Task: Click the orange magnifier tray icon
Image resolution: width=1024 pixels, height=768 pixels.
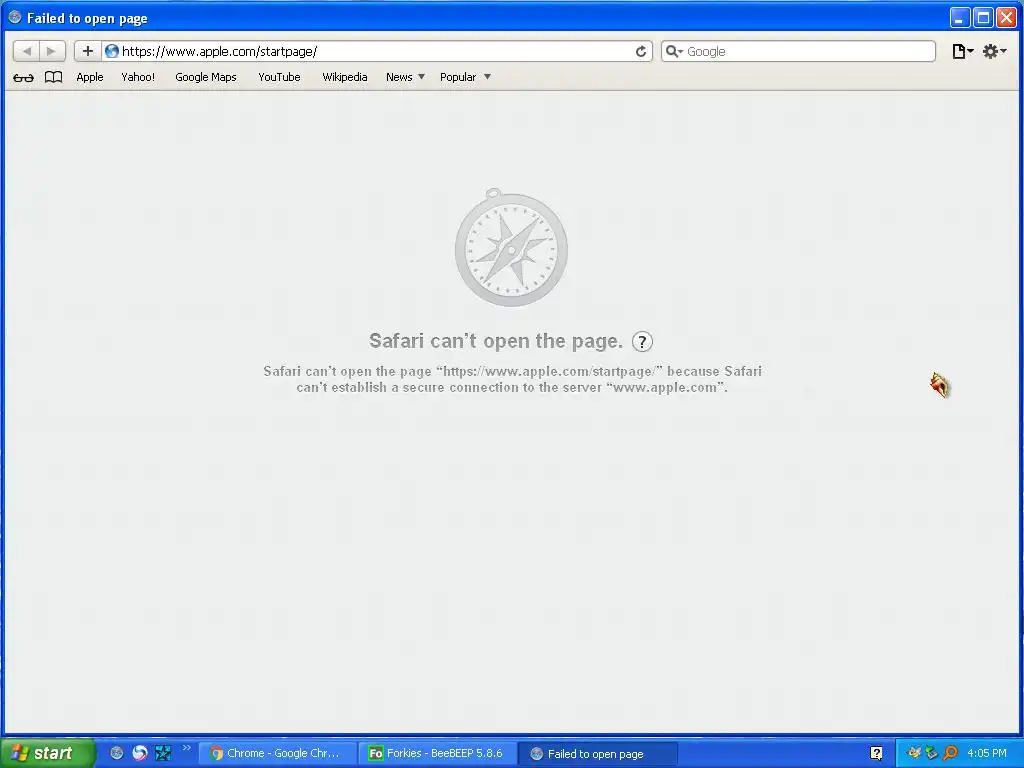Action: coord(950,754)
